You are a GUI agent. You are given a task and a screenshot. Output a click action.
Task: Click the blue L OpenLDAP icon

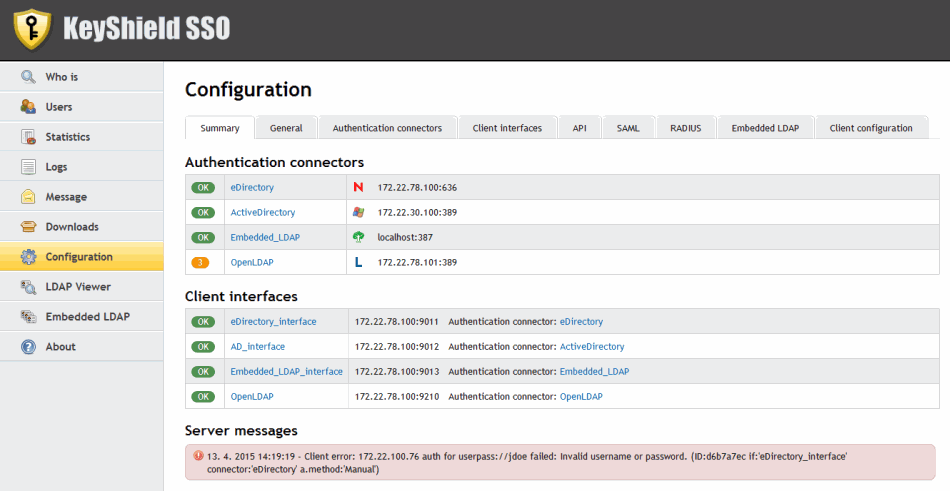tap(359, 262)
